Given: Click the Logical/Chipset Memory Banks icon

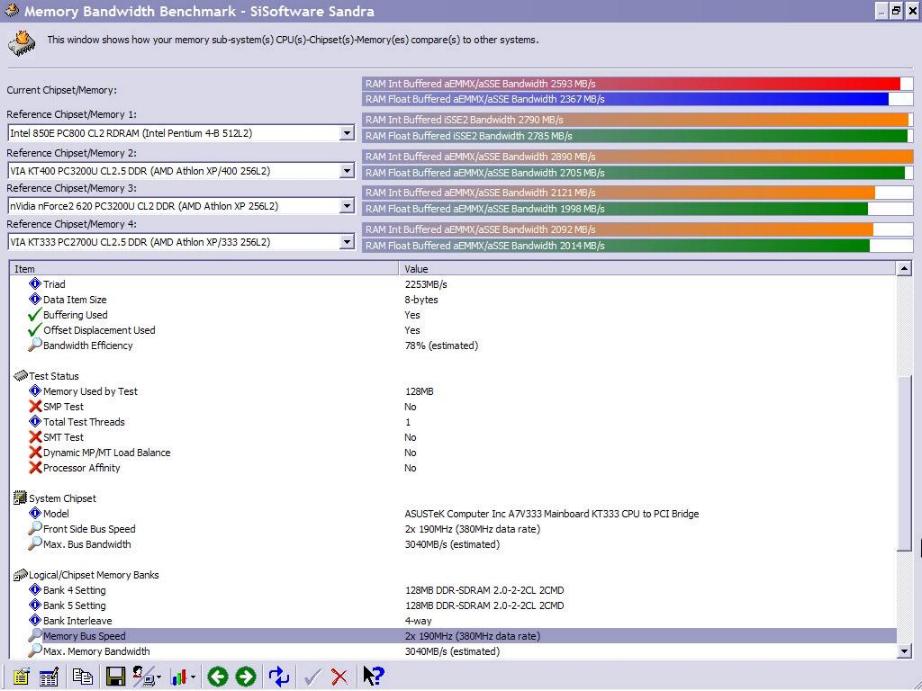Looking at the screenshot, I should 21,575.
